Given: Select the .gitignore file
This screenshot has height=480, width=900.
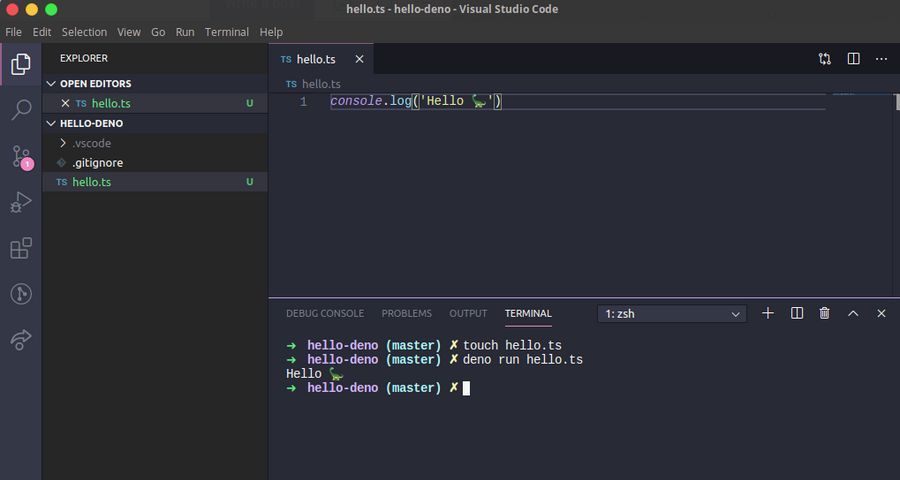Looking at the screenshot, I should click(97, 163).
